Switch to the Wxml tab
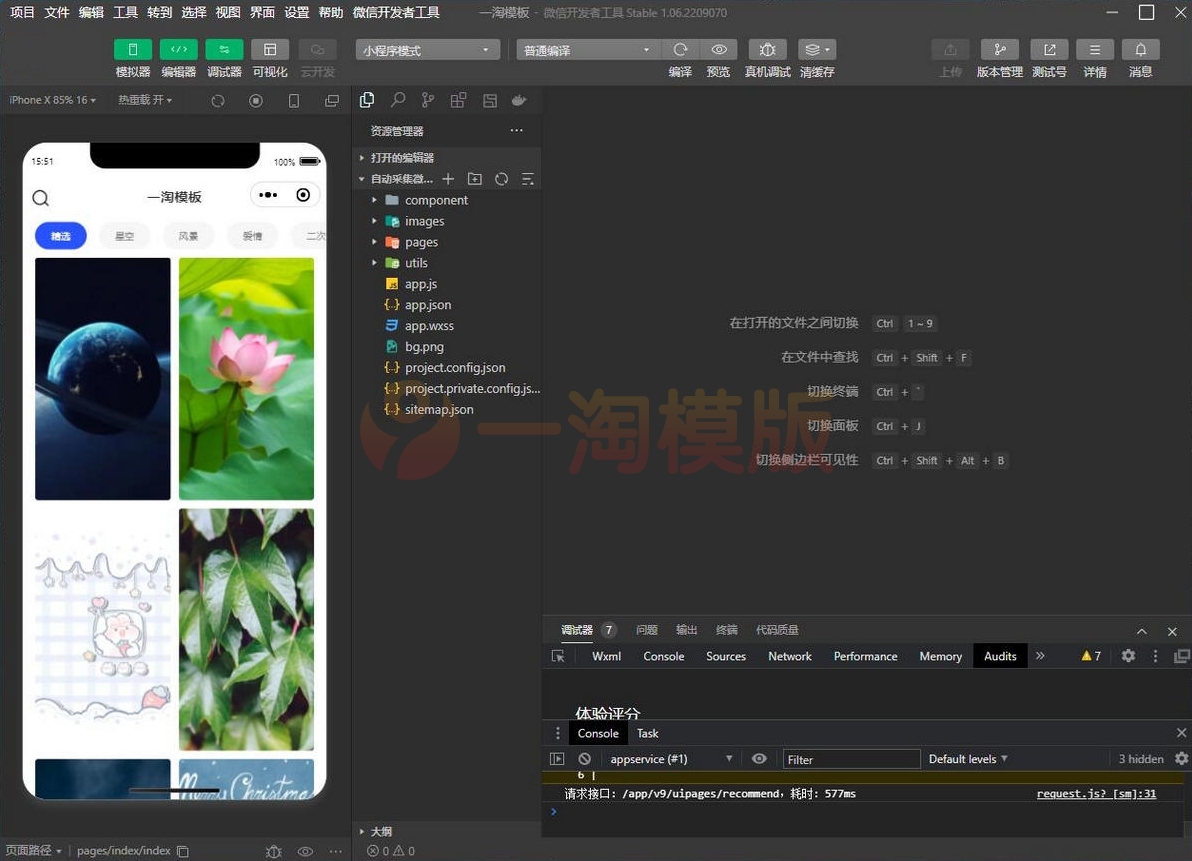The width and height of the screenshot is (1192, 861). [607, 656]
